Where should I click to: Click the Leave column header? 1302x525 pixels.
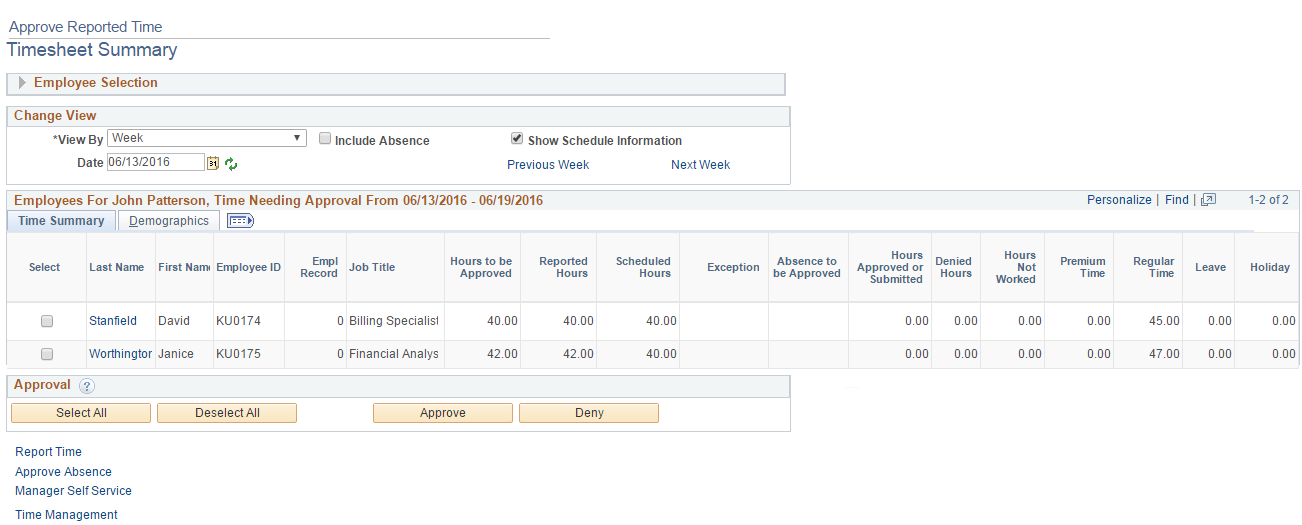[x=1210, y=267]
